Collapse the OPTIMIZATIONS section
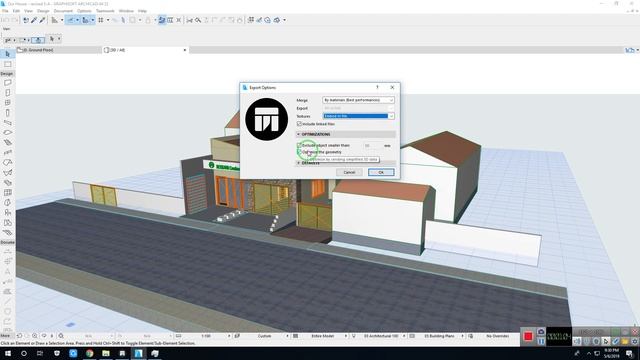This screenshot has width=640, height=360. click(x=298, y=134)
